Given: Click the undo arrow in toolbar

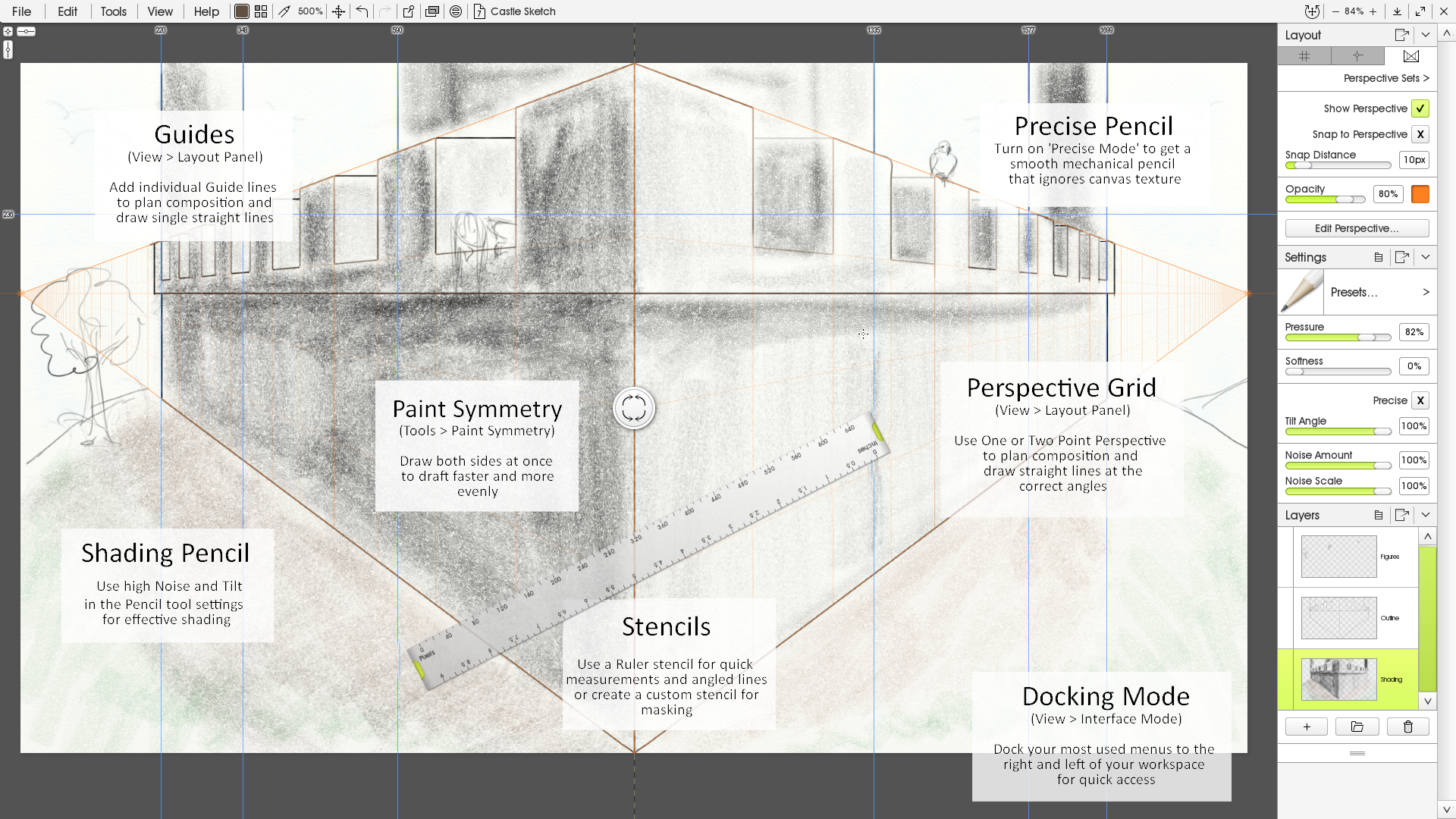Looking at the screenshot, I should click(x=362, y=11).
